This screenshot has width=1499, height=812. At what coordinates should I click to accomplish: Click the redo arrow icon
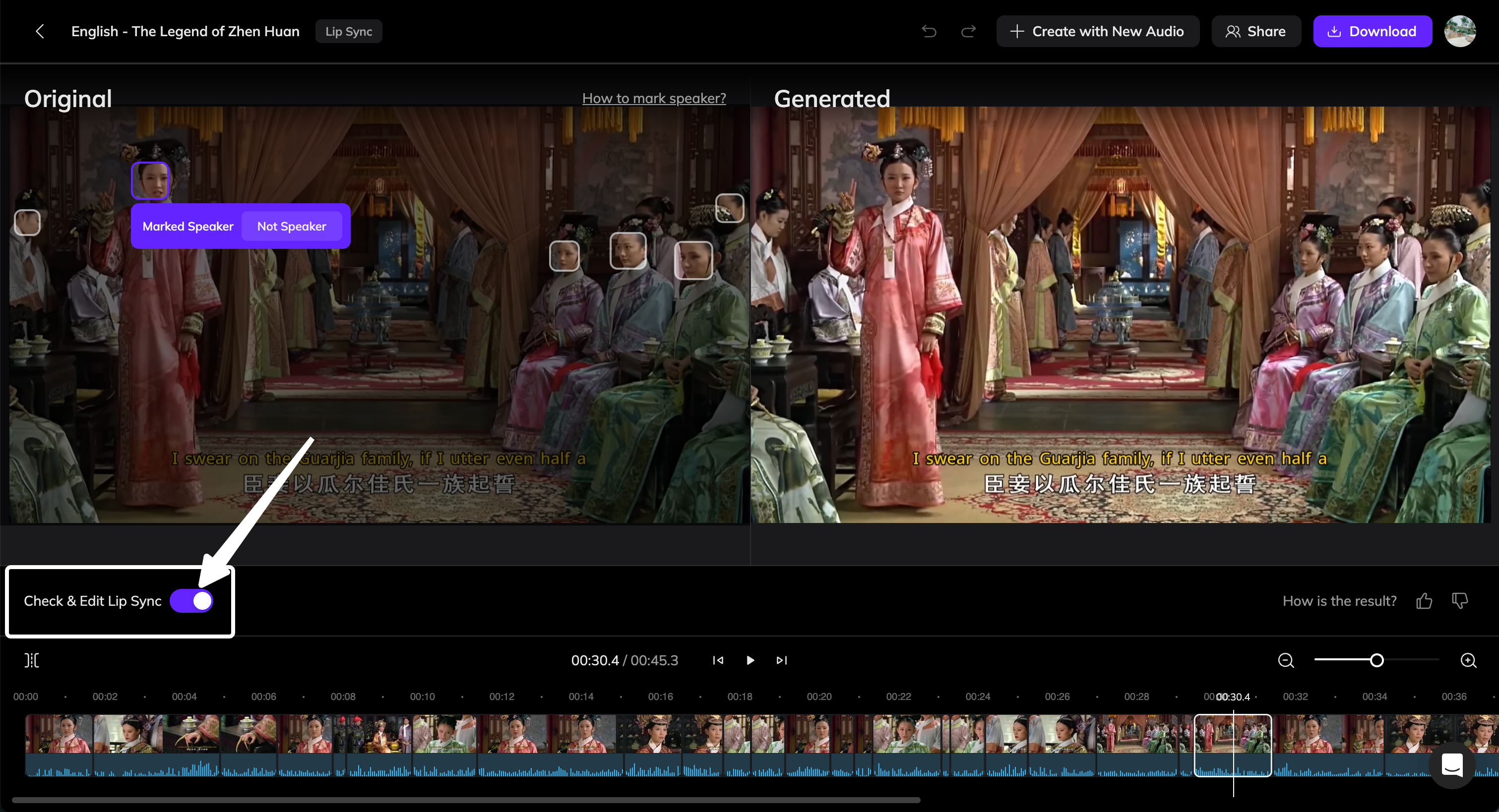click(968, 31)
